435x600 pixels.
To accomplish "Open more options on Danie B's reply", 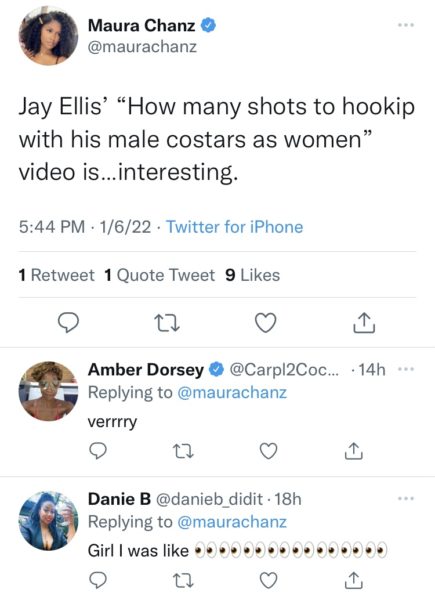I will click(406, 499).
